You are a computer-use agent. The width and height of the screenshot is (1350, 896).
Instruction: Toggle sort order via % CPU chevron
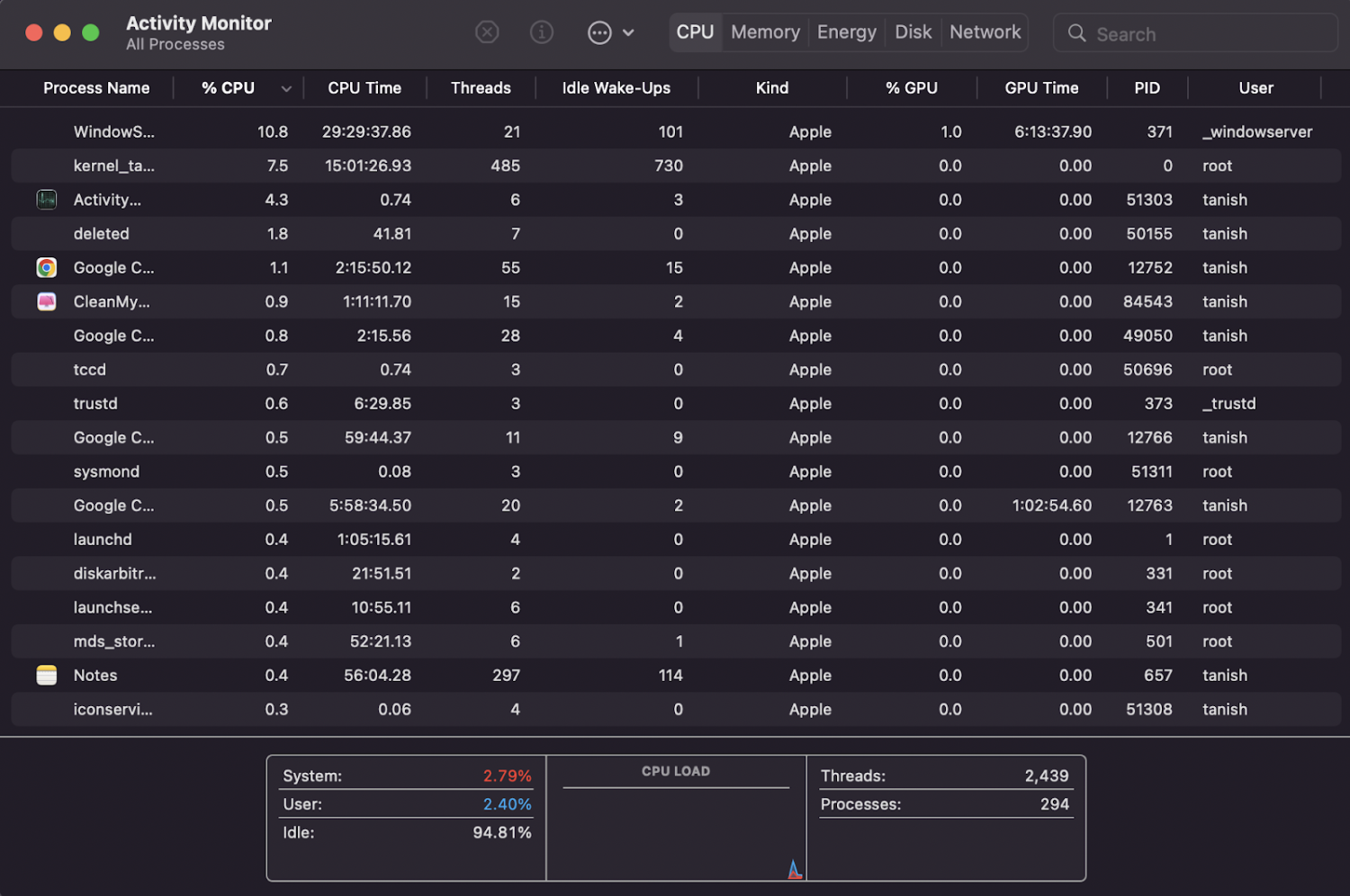pos(286,89)
